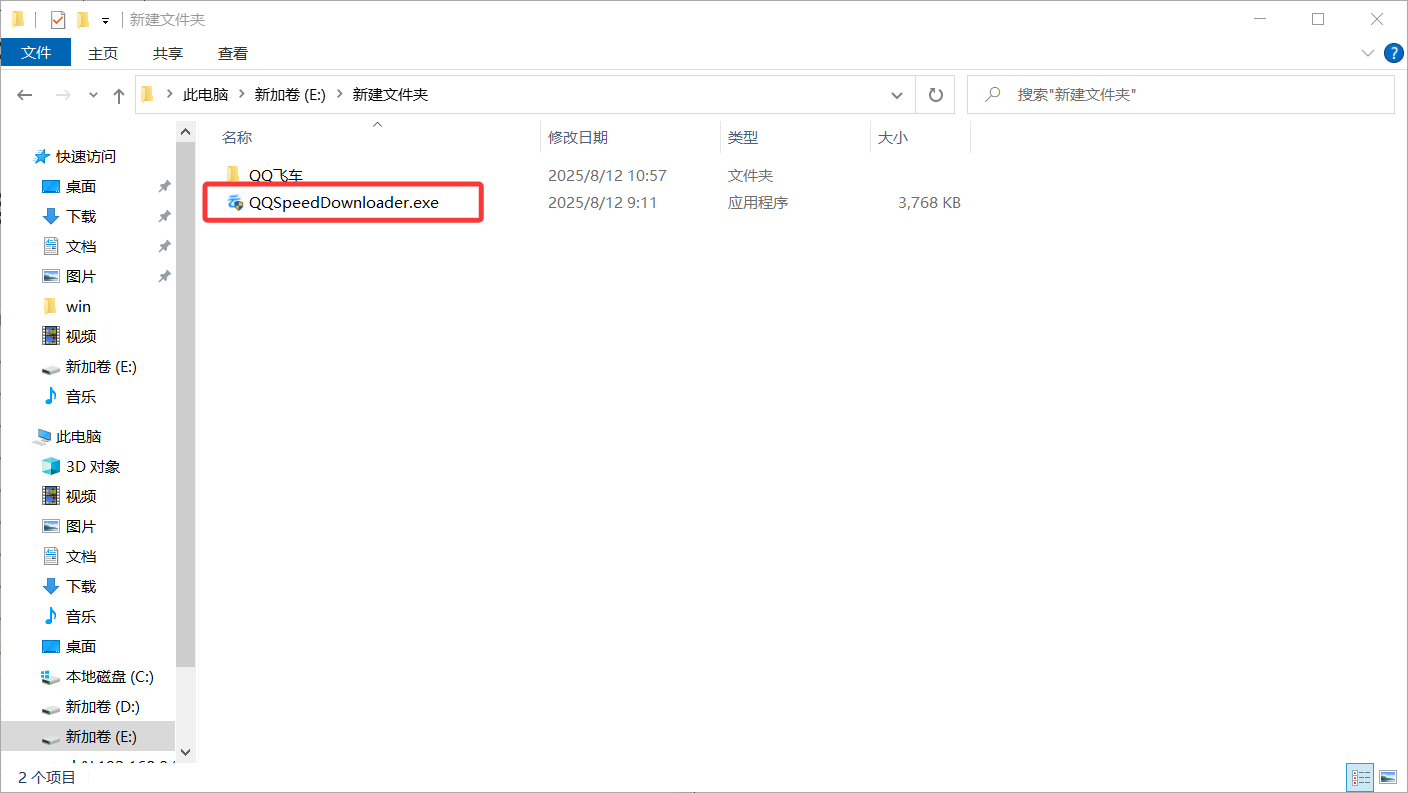The height and width of the screenshot is (793, 1408).
Task: Open 本地磁盘 (C:) drive
Action: (109, 676)
